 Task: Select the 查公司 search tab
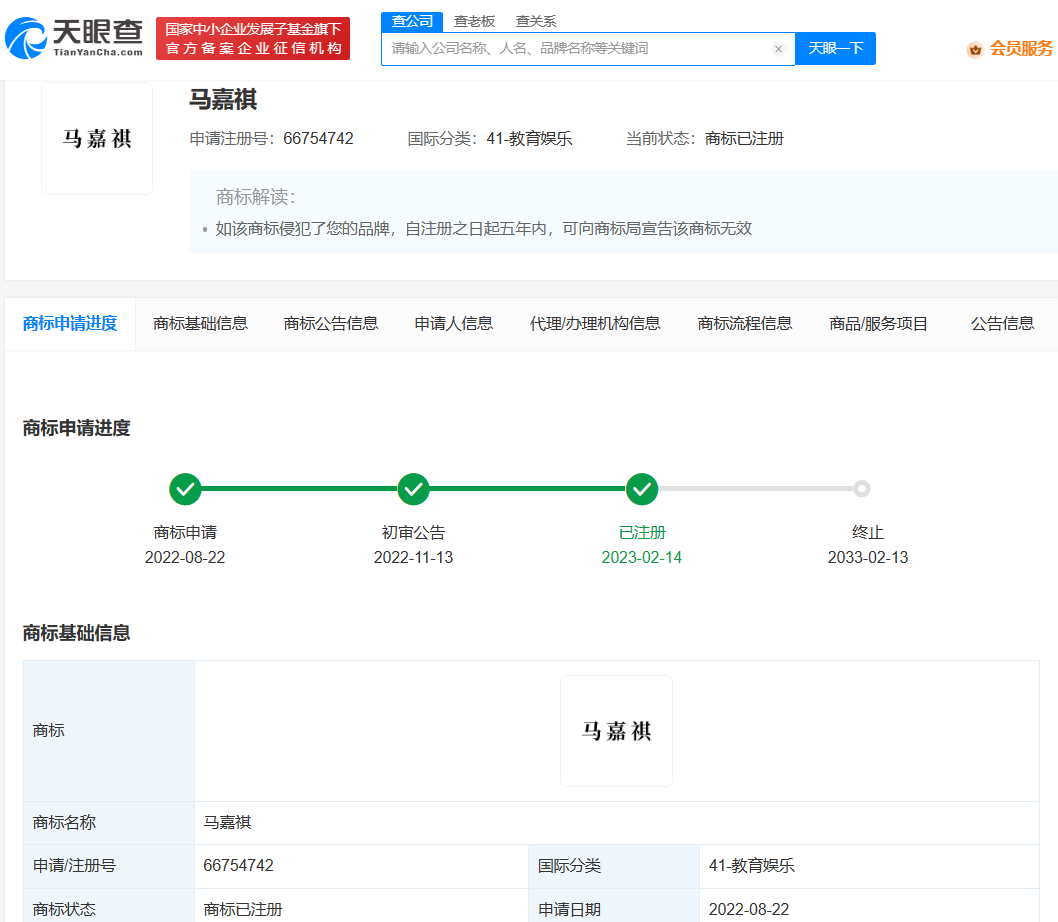coord(412,22)
